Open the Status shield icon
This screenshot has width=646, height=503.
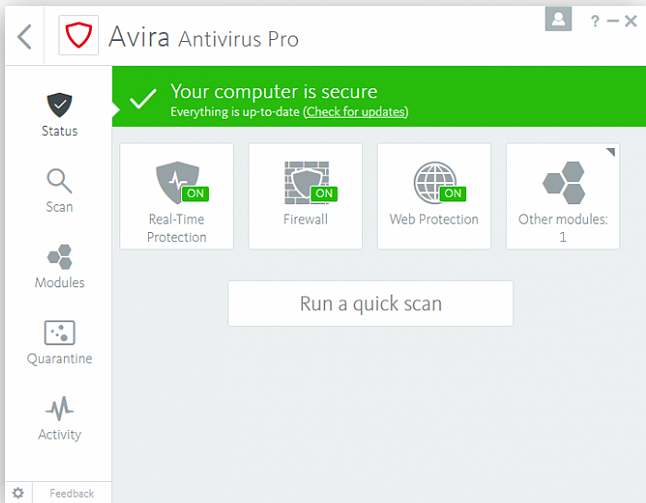point(59,104)
